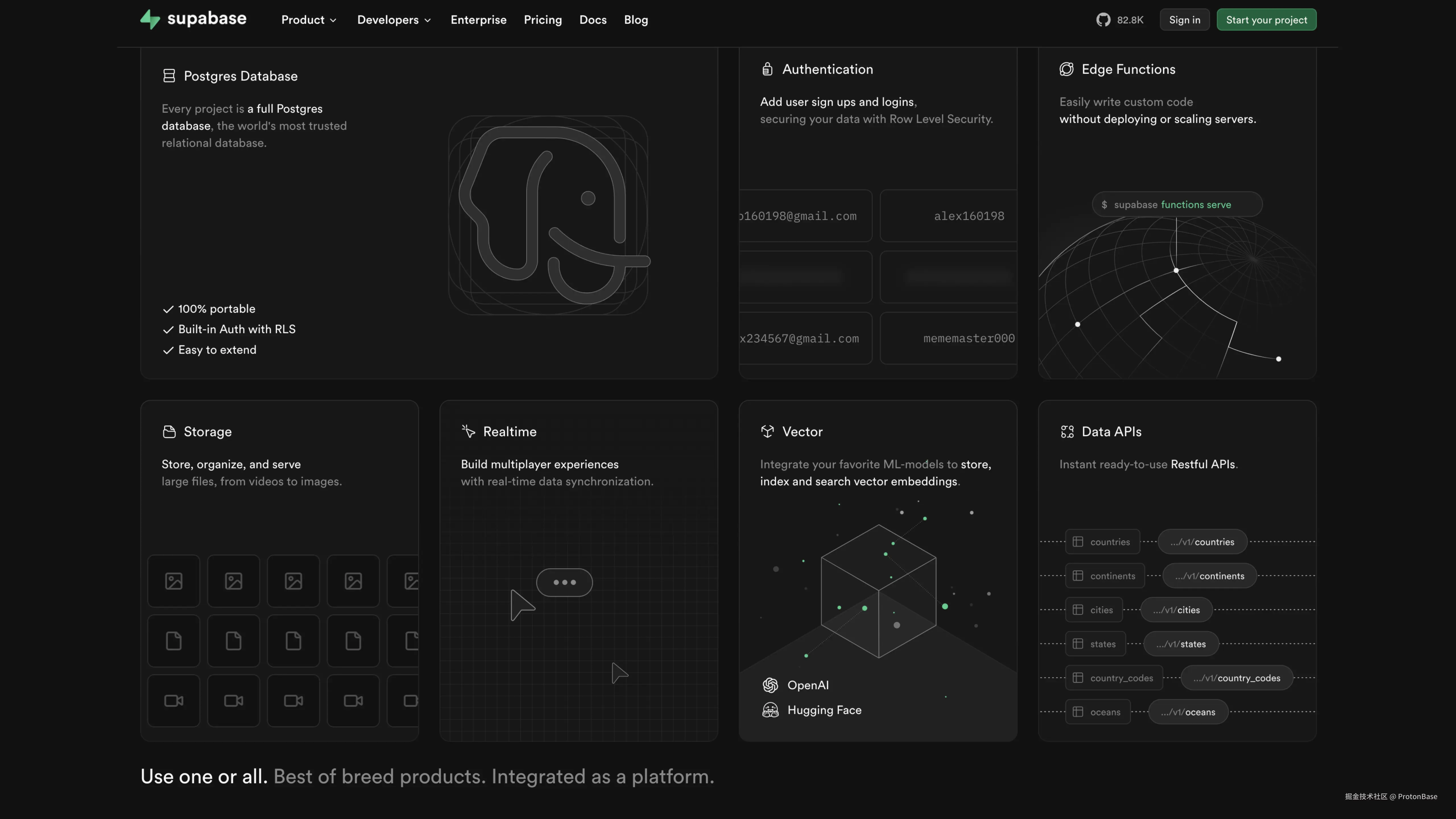Click the Supabase lightning bolt logo
Image resolution: width=1456 pixels, height=819 pixels.
150,19
